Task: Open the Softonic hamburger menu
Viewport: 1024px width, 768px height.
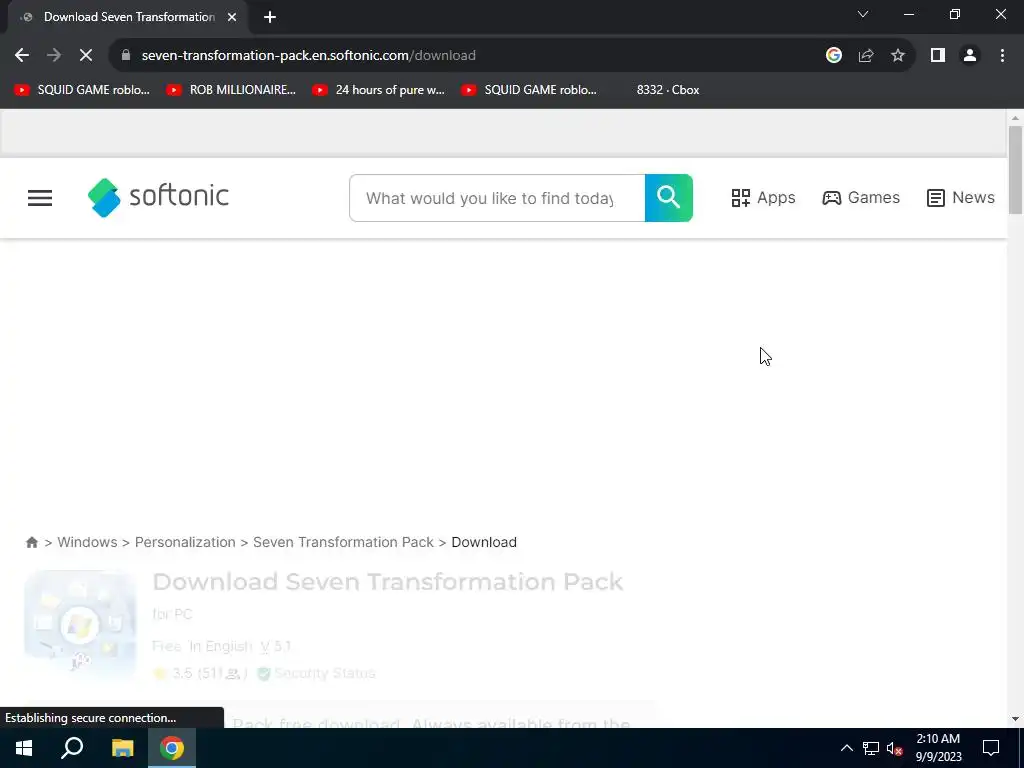Action: point(40,198)
